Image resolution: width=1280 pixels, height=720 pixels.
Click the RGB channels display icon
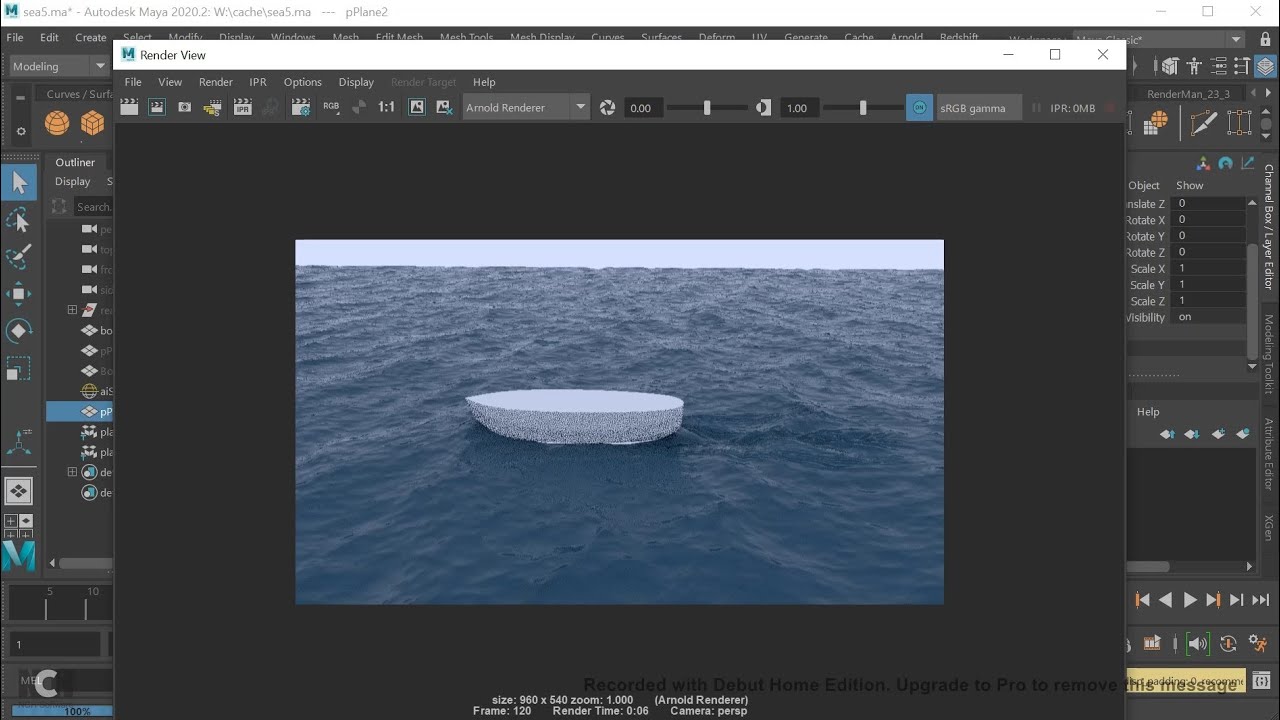pos(331,107)
